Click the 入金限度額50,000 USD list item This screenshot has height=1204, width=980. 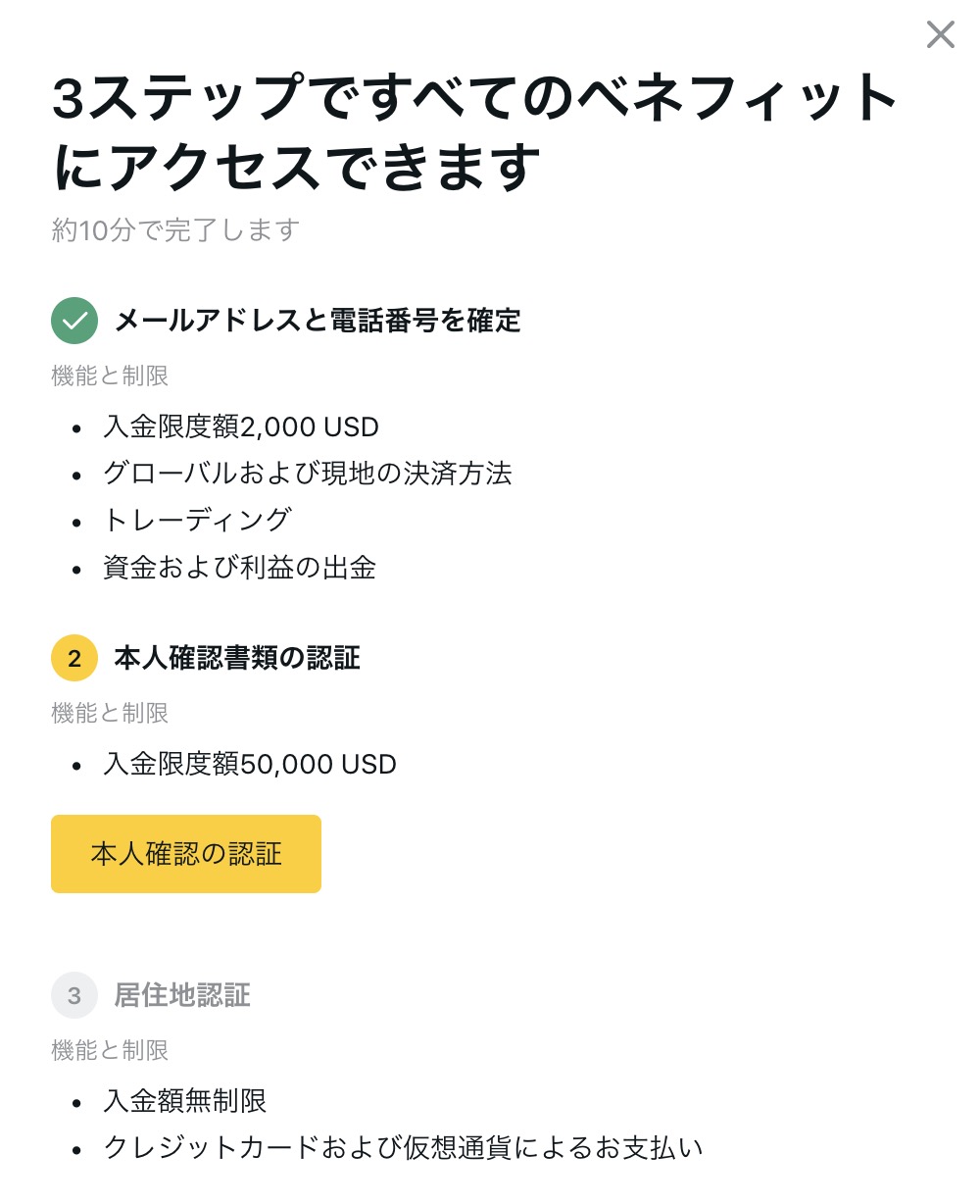(x=249, y=764)
